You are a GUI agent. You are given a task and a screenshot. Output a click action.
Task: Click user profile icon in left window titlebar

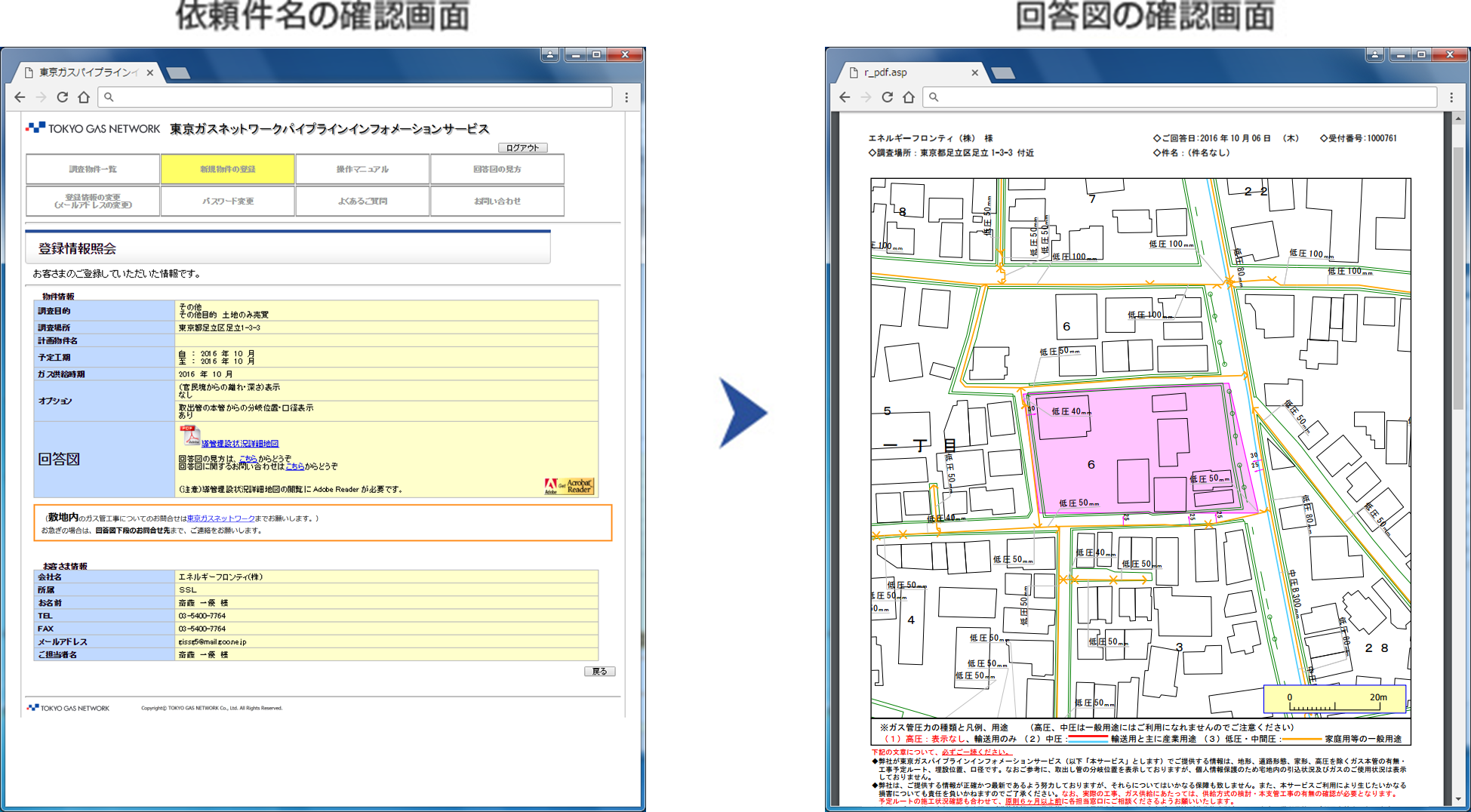pyautogui.click(x=549, y=54)
